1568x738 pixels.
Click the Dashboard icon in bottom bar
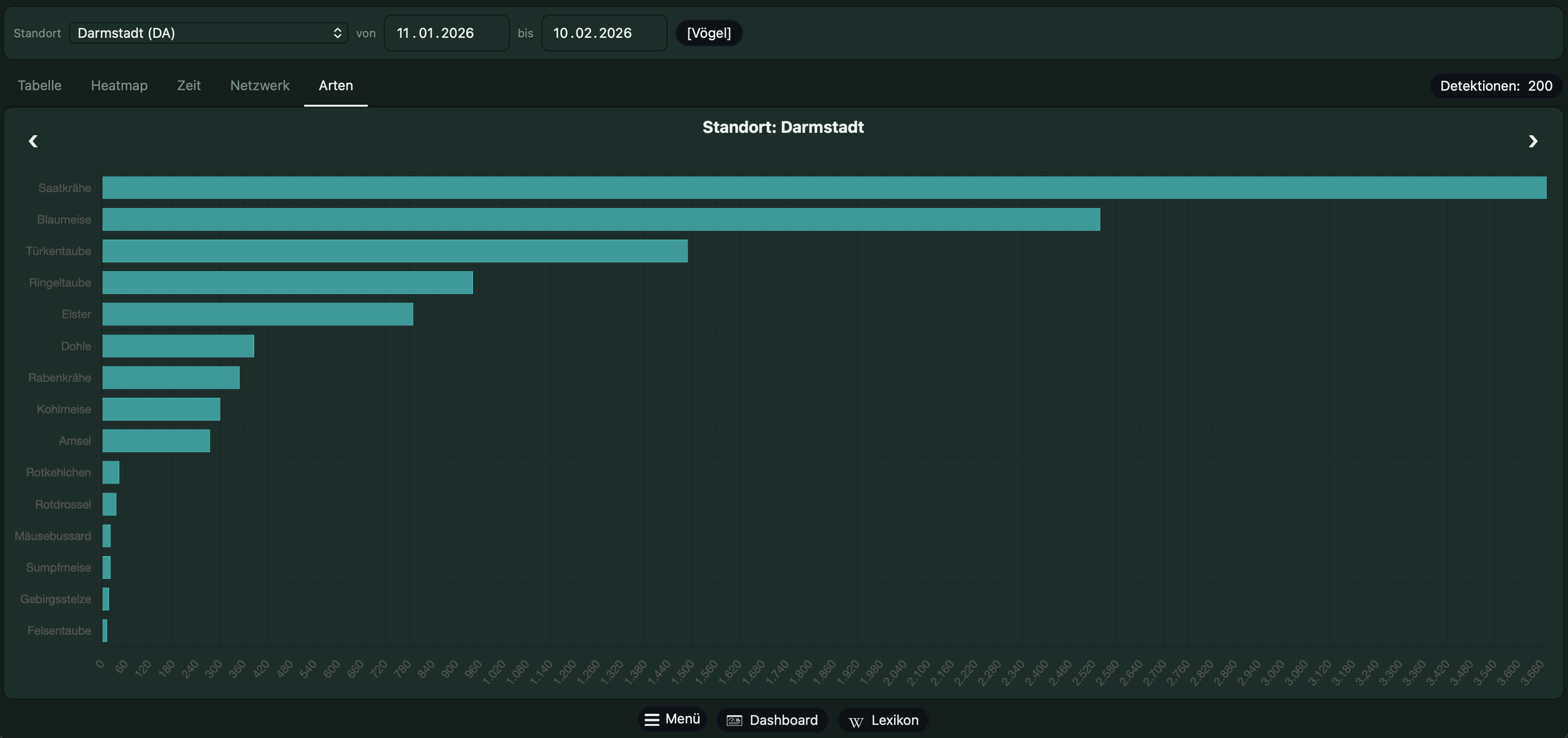[x=735, y=721]
